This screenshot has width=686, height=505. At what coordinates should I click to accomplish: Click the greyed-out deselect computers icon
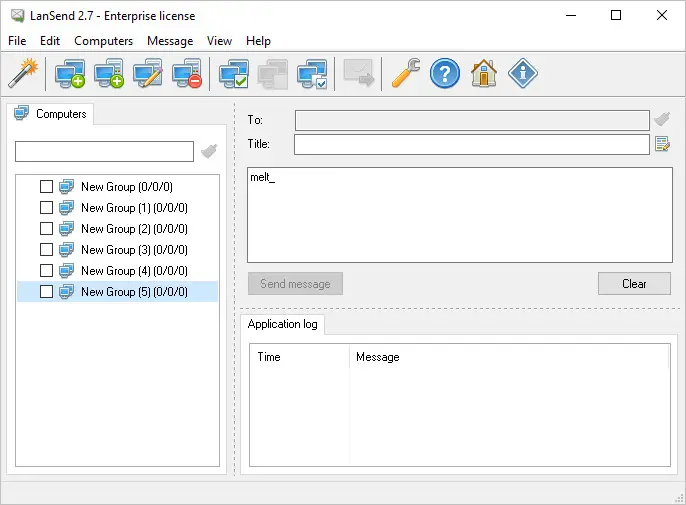pyautogui.click(x=273, y=73)
